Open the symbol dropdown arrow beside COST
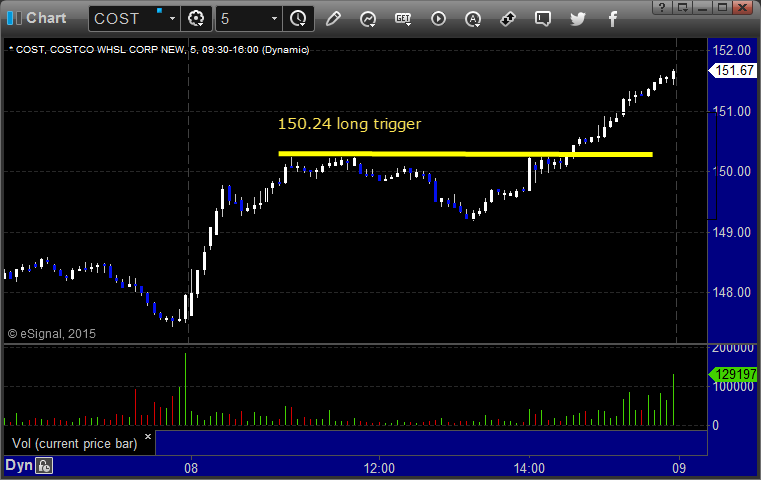The height and width of the screenshot is (480, 761). click(172, 19)
